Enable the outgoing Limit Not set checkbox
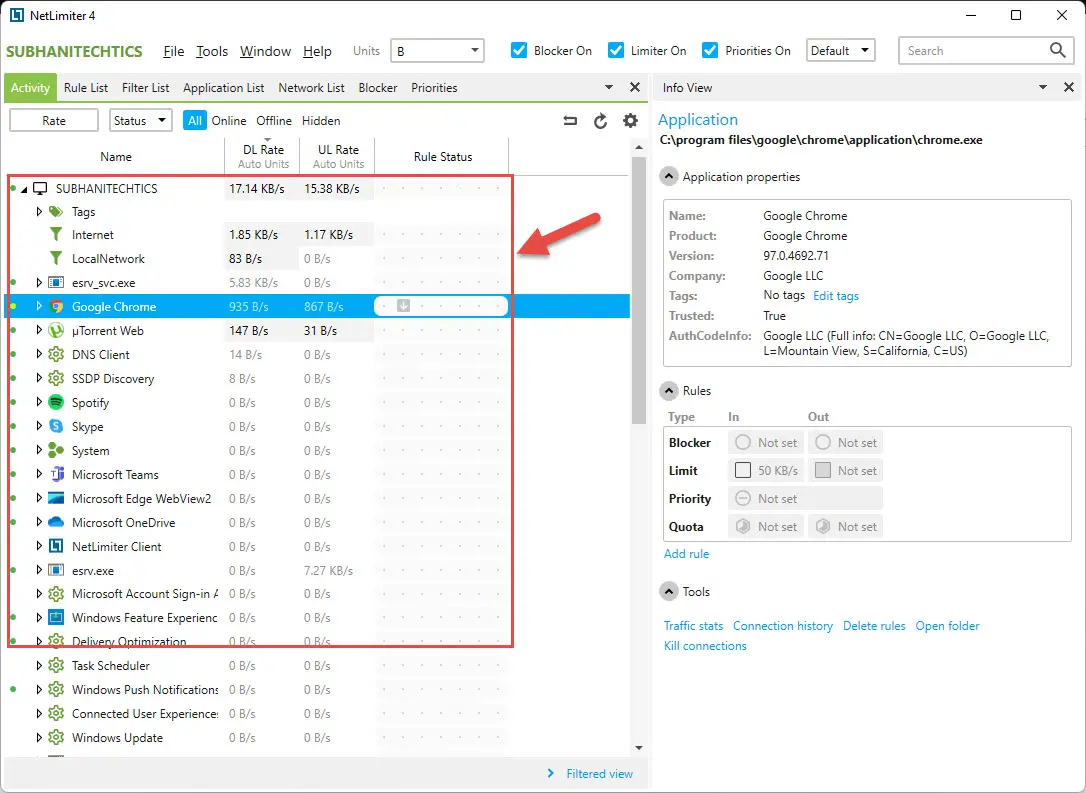This screenshot has height=793, width=1086. [x=822, y=470]
